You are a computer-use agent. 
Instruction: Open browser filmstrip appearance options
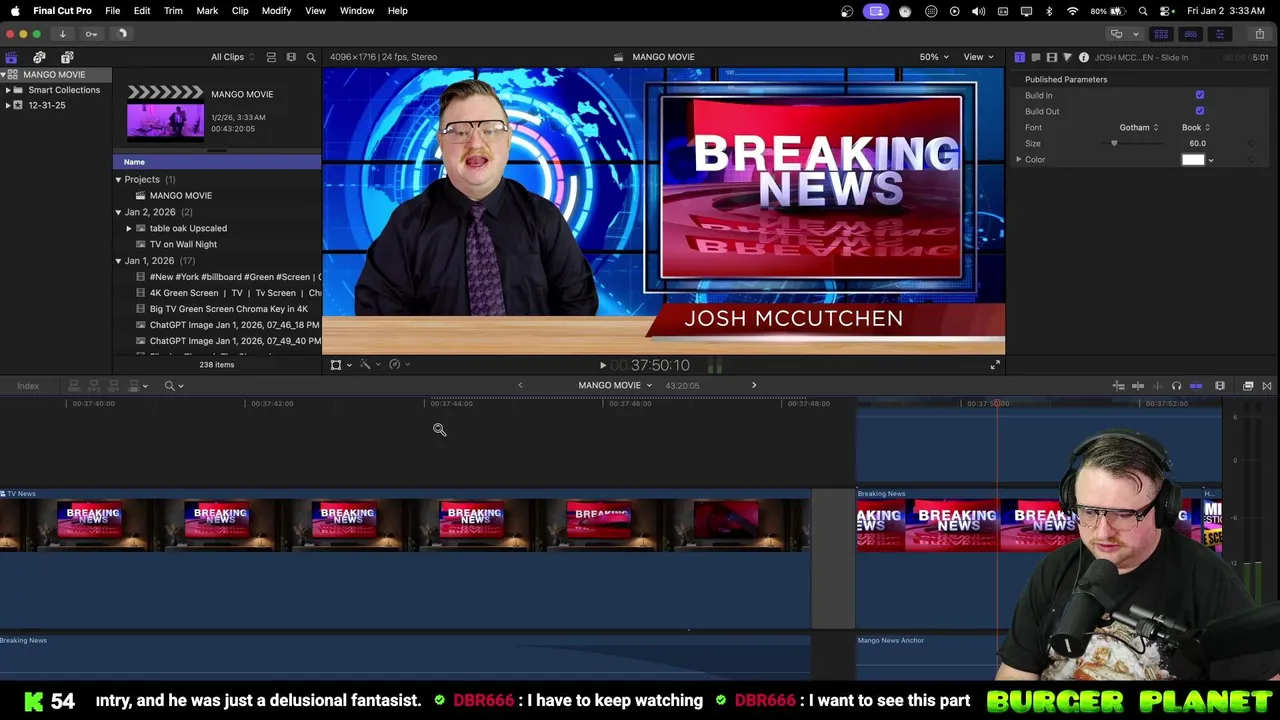click(291, 57)
